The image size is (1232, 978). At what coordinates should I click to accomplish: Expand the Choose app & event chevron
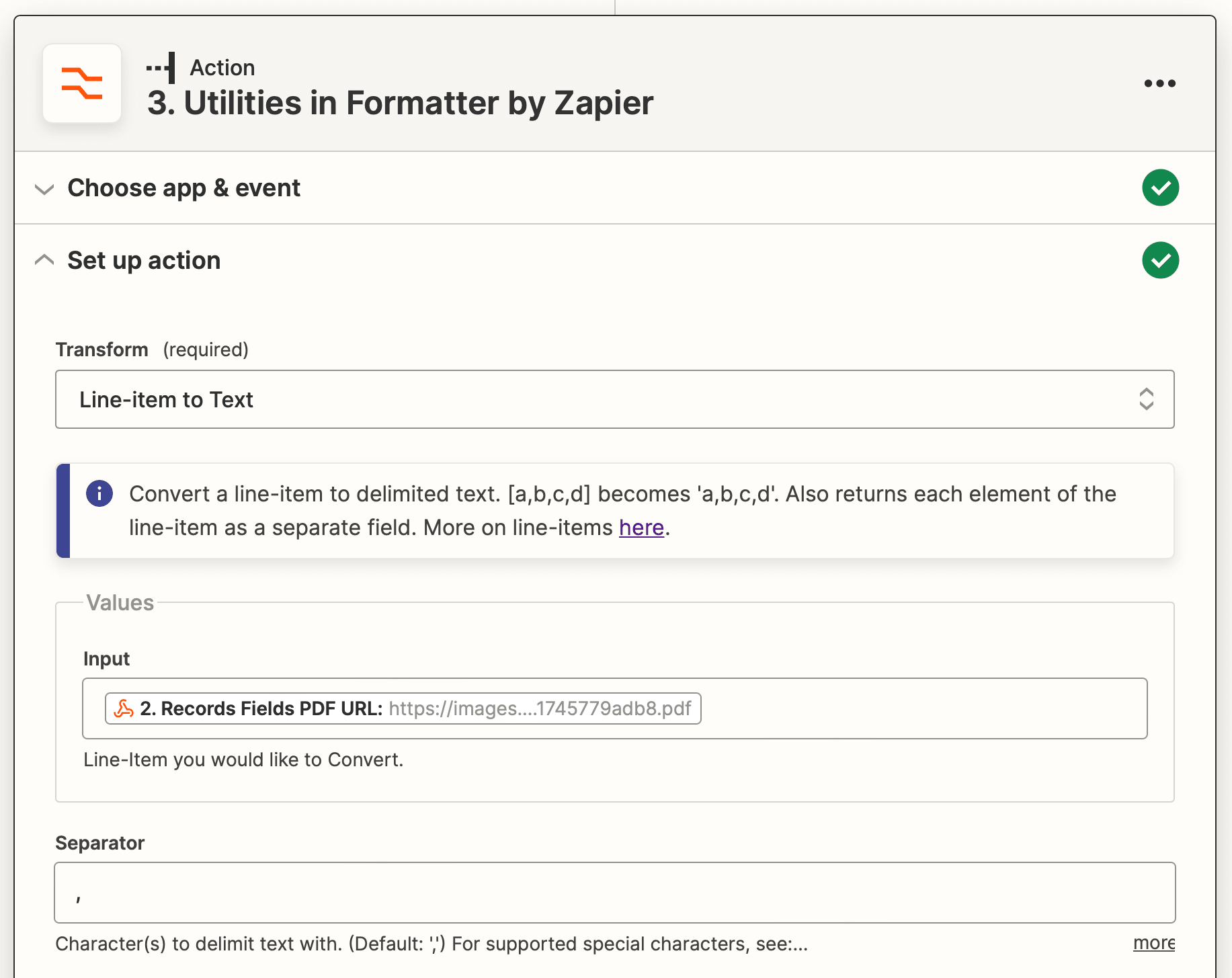pos(44,189)
